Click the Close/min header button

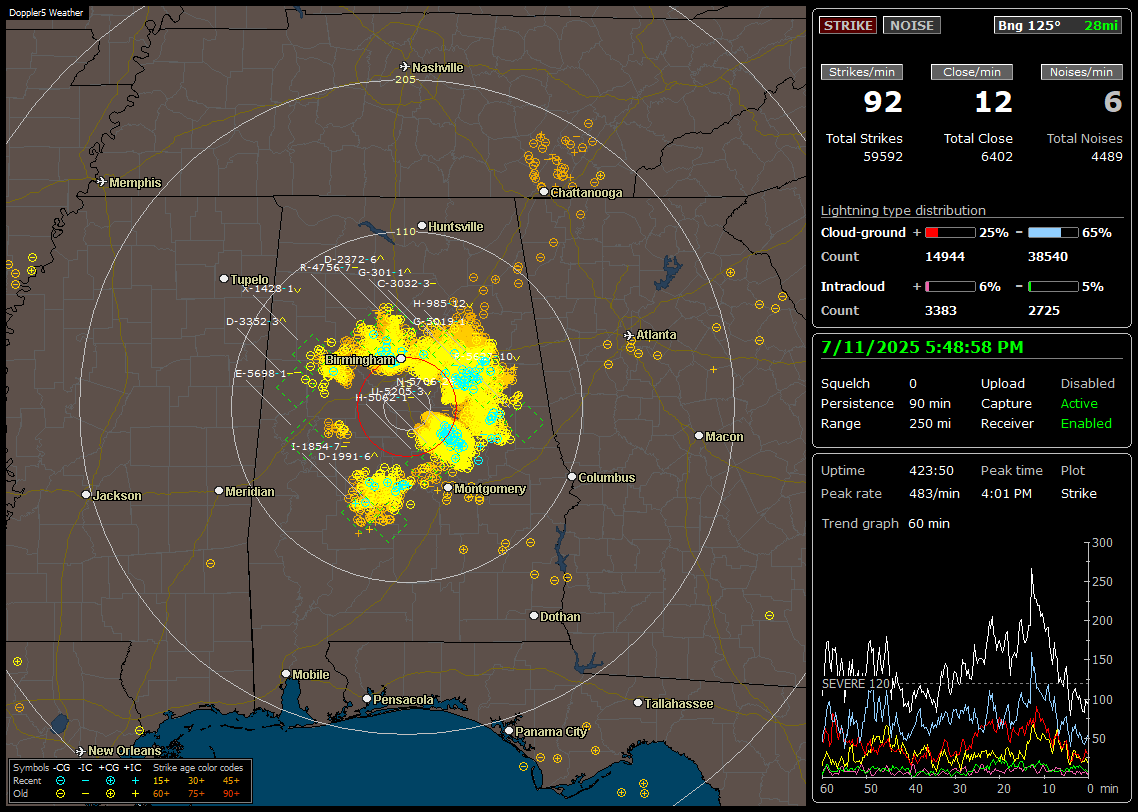[x=972, y=72]
